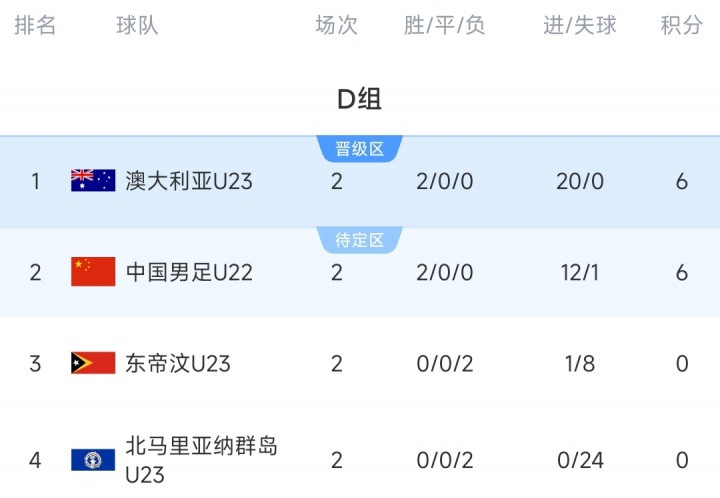Click the China flag icon
This screenshot has height=498, width=720.
pyautogui.click(x=93, y=272)
